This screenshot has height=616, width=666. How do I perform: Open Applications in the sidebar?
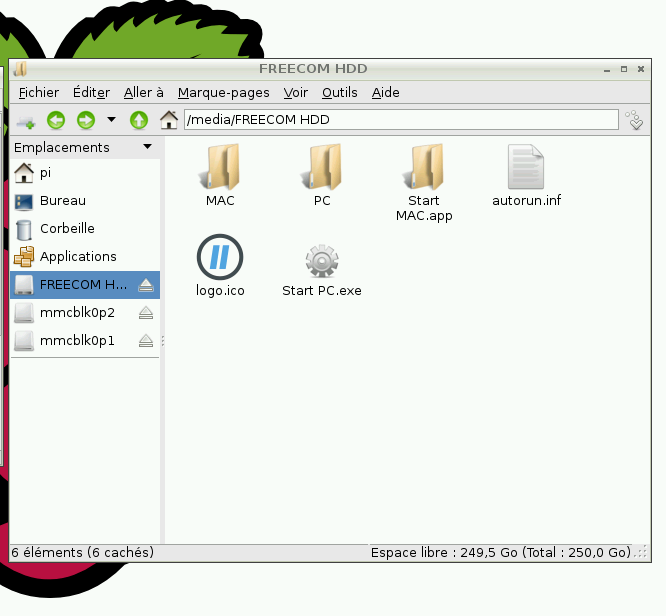(85, 257)
